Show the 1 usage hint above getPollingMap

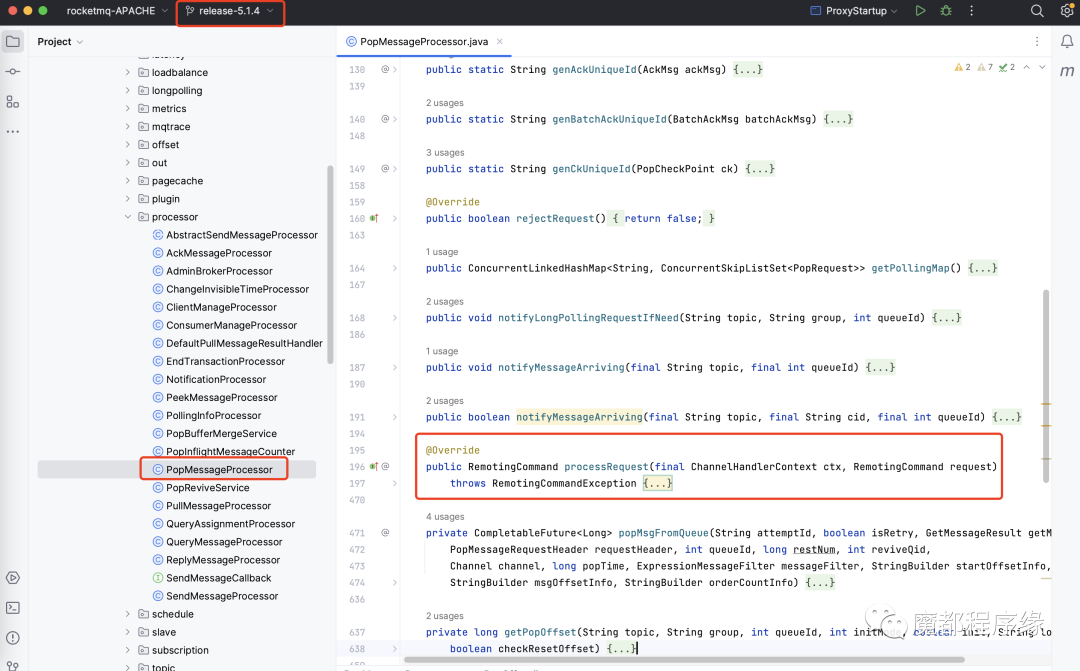point(442,252)
